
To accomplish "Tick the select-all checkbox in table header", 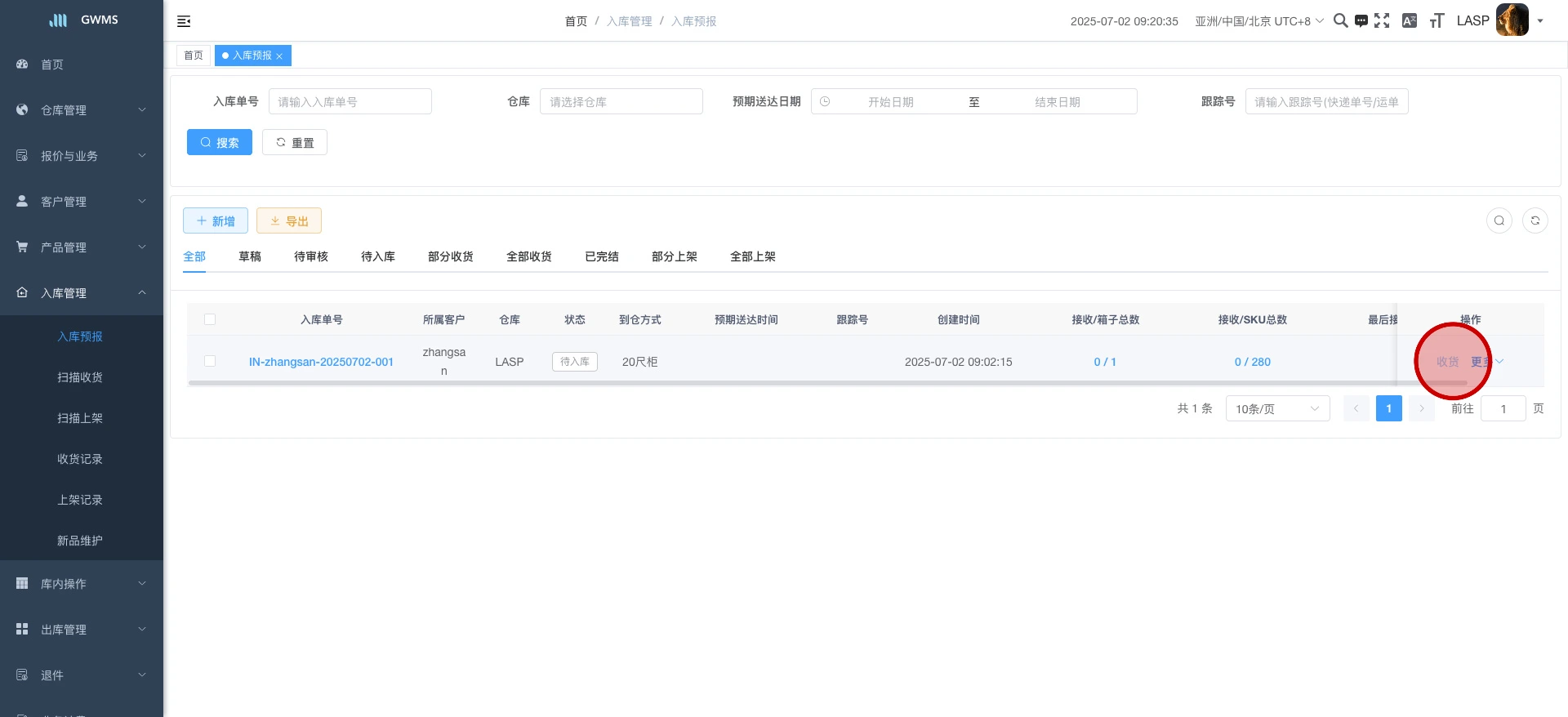I will [210, 319].
